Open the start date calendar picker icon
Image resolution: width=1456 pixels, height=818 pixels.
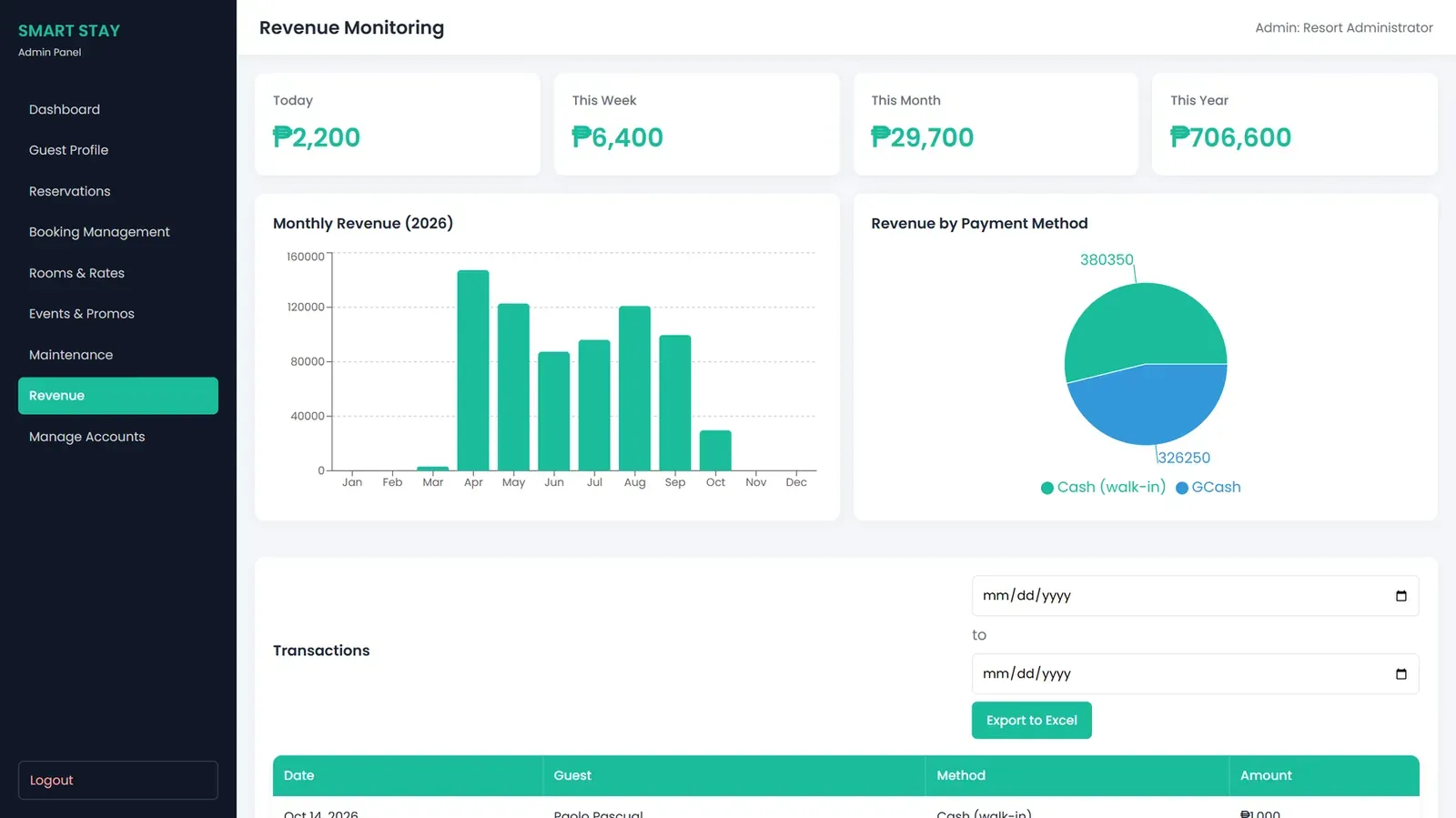1400,596
